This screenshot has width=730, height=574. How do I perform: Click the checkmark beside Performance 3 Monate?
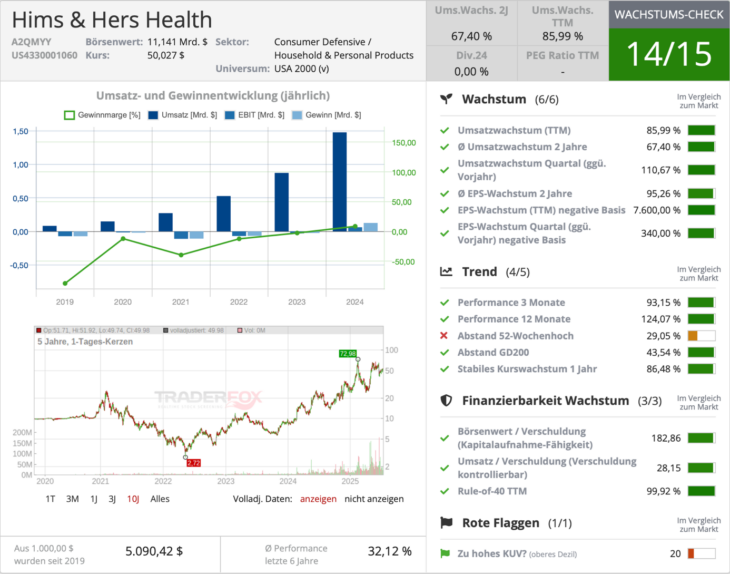click(x=445, y=303)
